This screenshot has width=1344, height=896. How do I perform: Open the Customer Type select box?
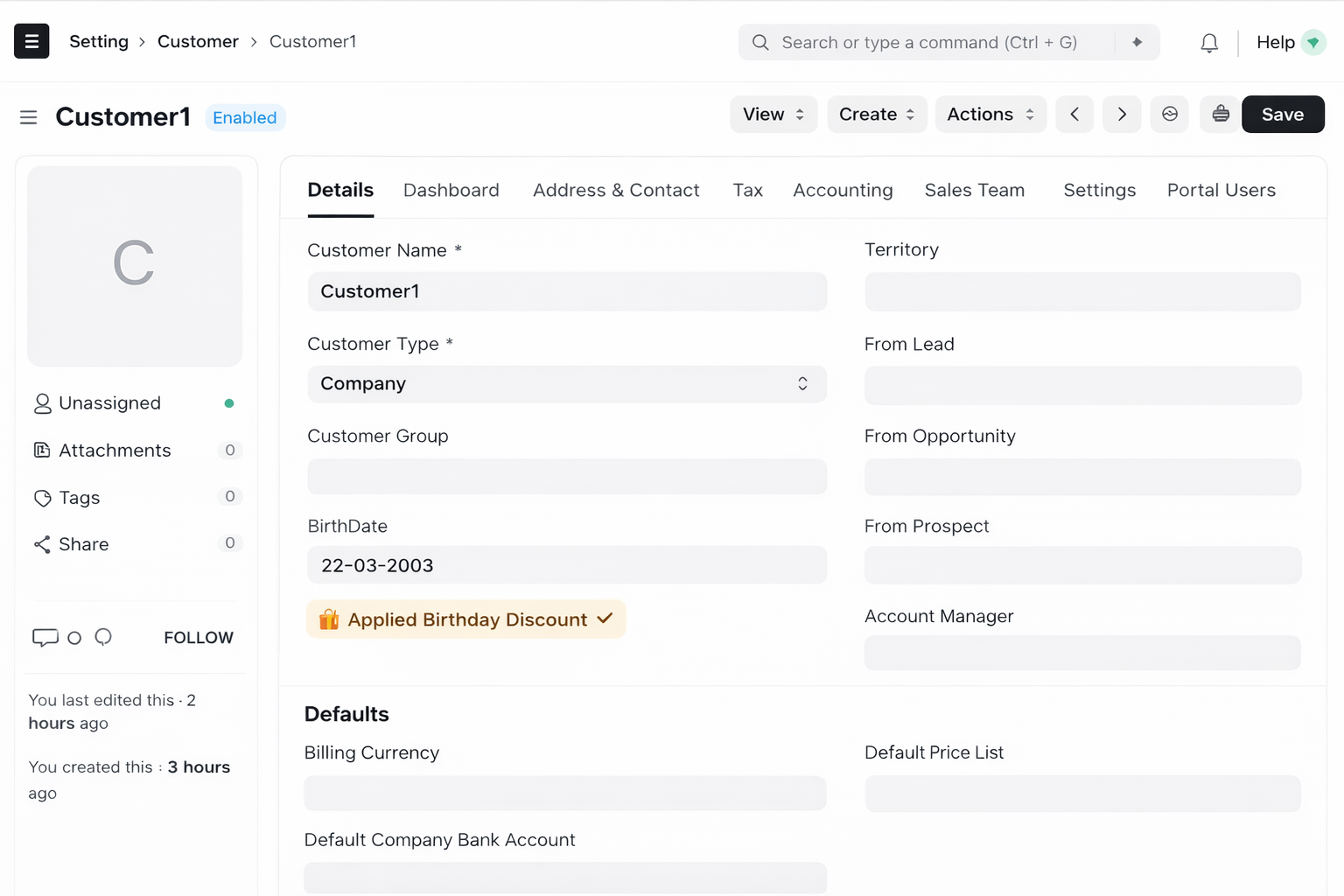pos(567,384)
